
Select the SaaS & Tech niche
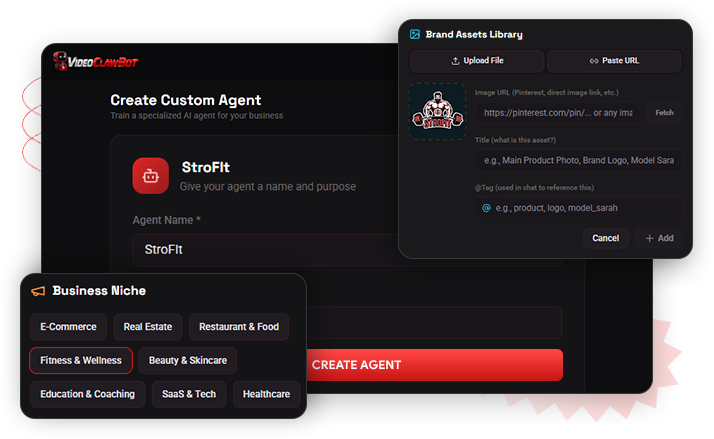189,394
